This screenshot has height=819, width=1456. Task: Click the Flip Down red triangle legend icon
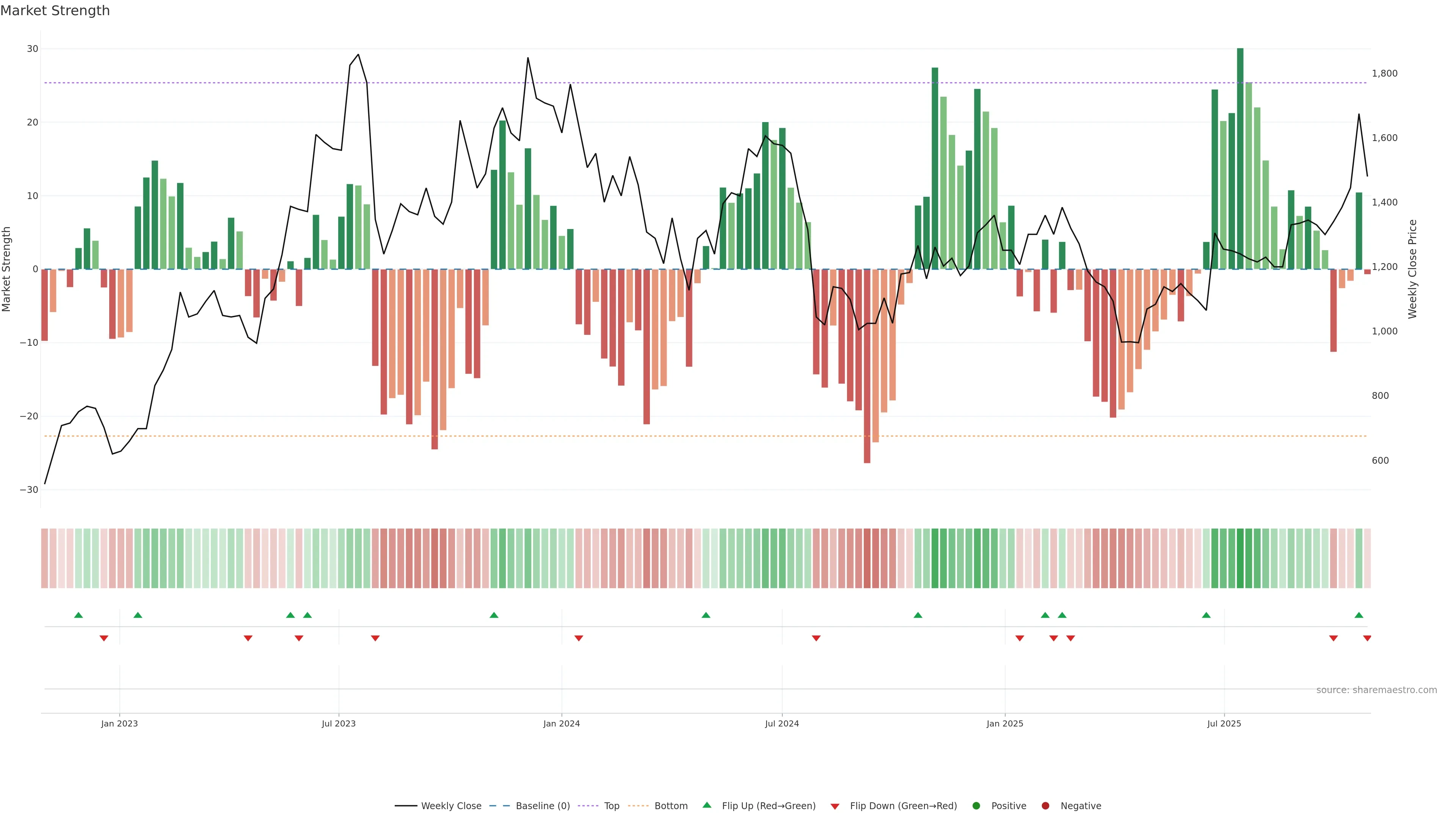(x=835, y=806)
